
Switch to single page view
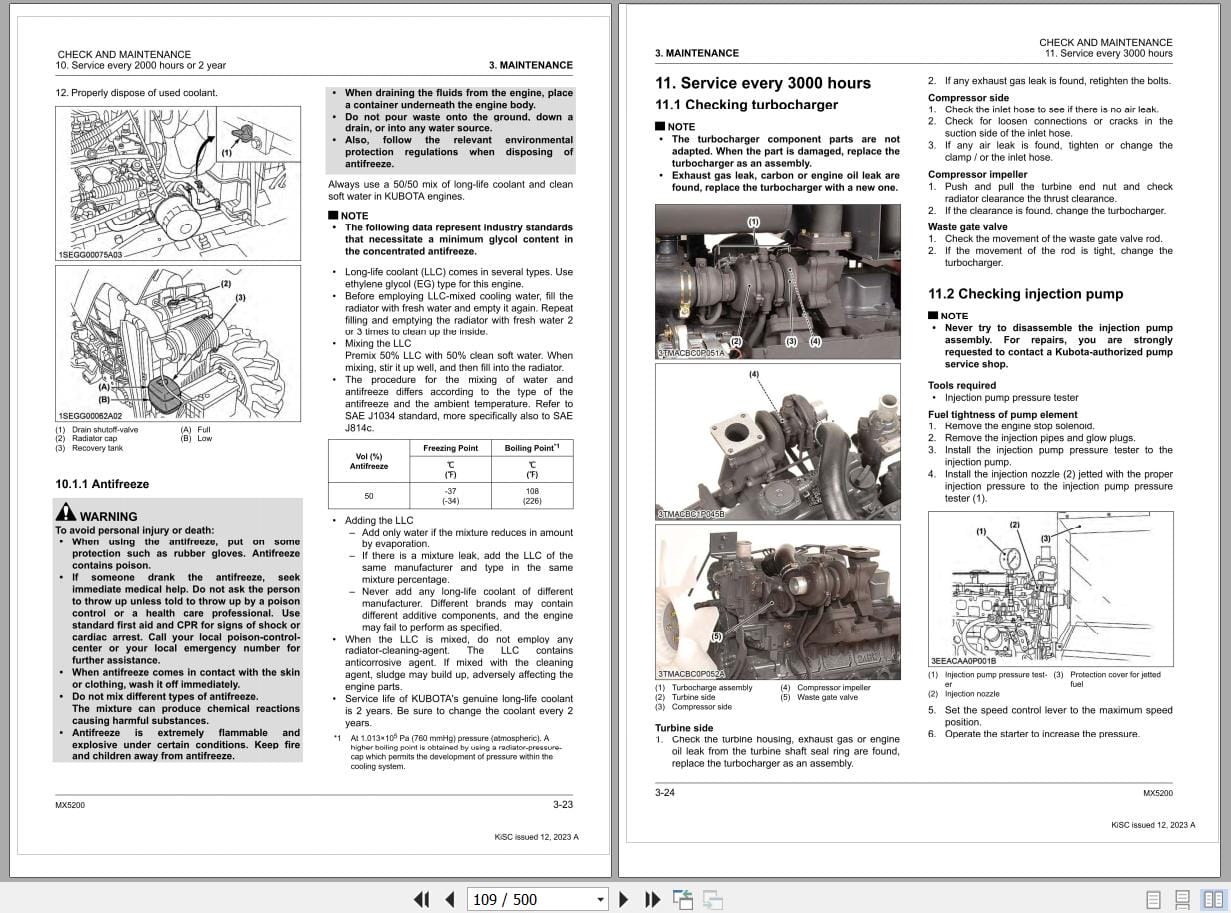[x=1153, y=899]
